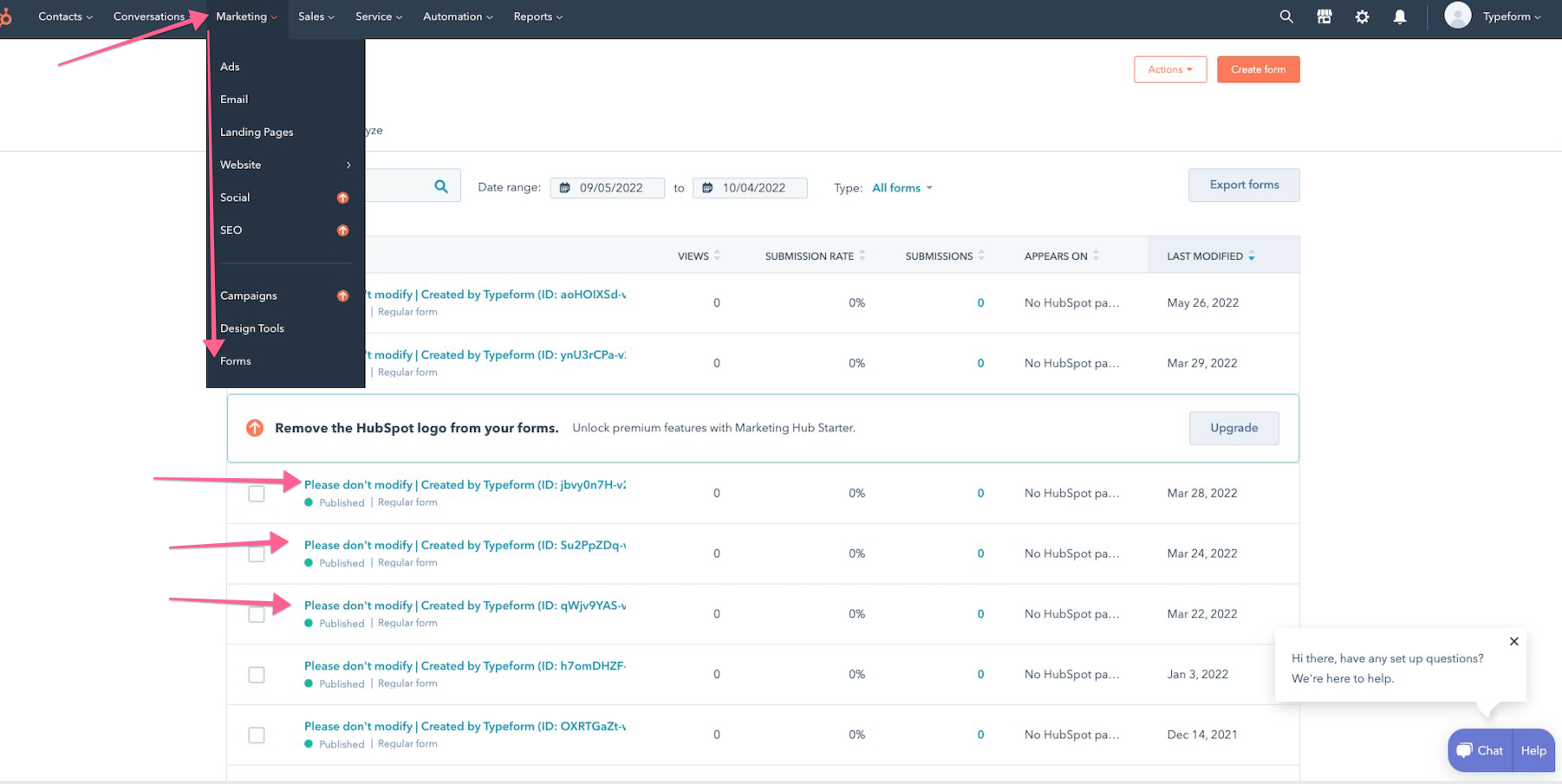
Task: Click 'No HubSpot pa…' in the May 26 row
Action: 1071,303
